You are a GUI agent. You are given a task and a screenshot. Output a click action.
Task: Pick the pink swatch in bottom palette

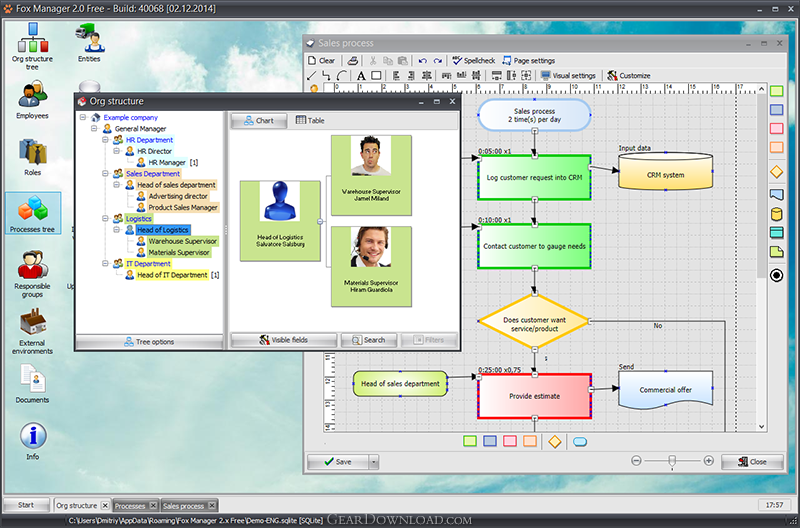pos(510,441)
